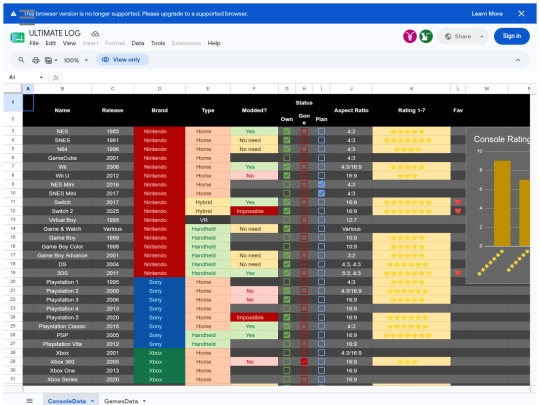The width and height of the screenshot is (540, 405).
Task: Click the cloud document status icon
Action: 95,34
